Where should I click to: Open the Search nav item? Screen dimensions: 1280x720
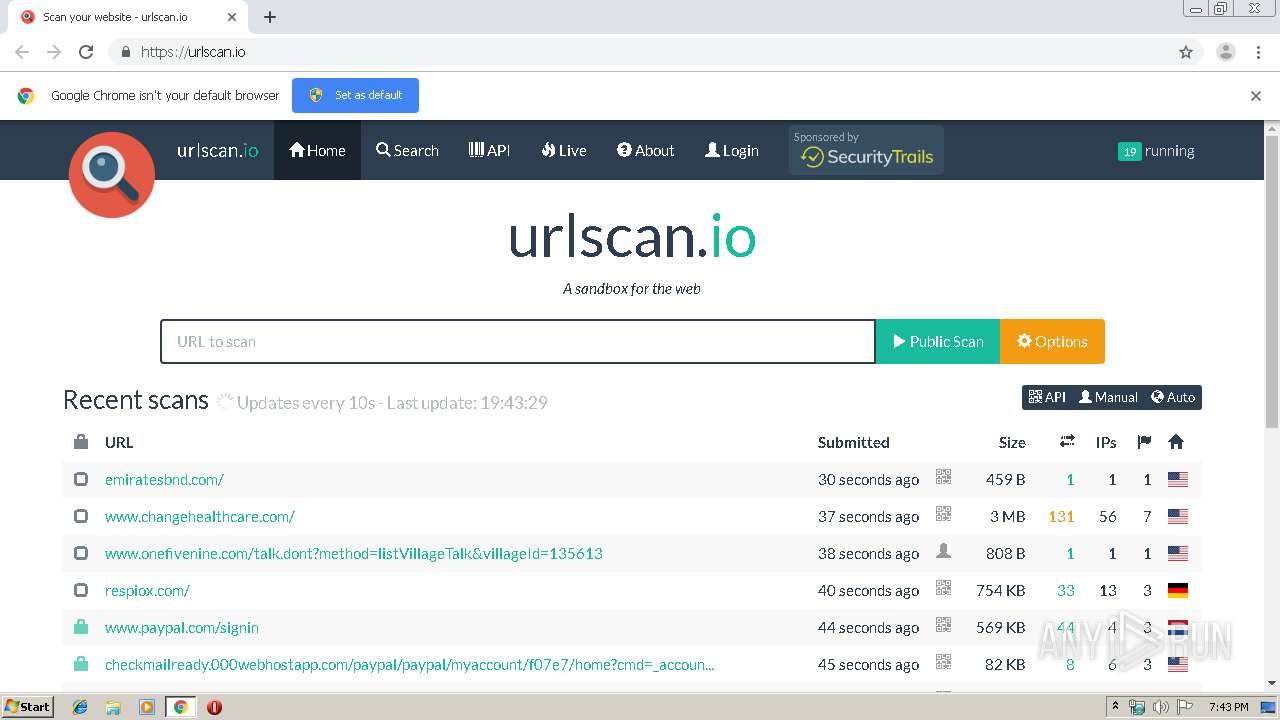407,151
